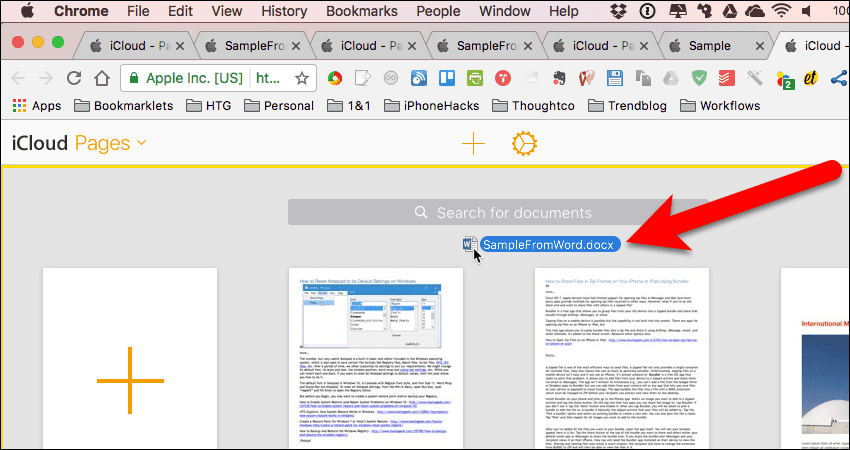Open the File menu
This screenshot has height=450, width=850.
point(138,11)
